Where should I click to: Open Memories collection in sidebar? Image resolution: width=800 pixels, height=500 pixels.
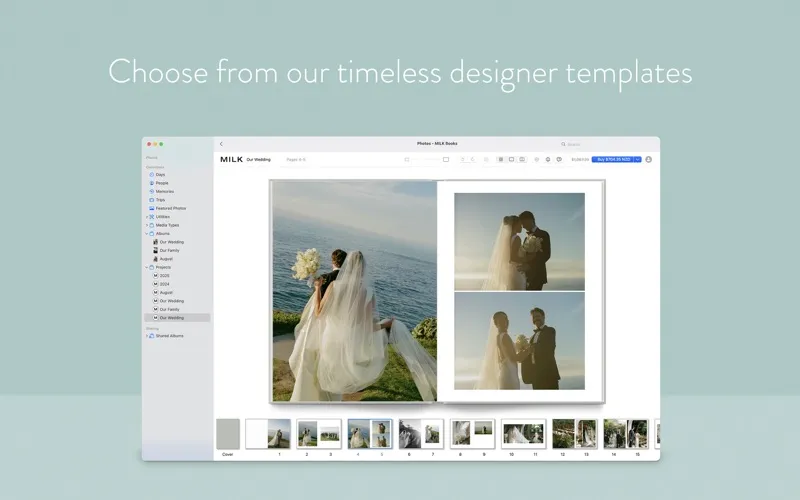point(161,191)
